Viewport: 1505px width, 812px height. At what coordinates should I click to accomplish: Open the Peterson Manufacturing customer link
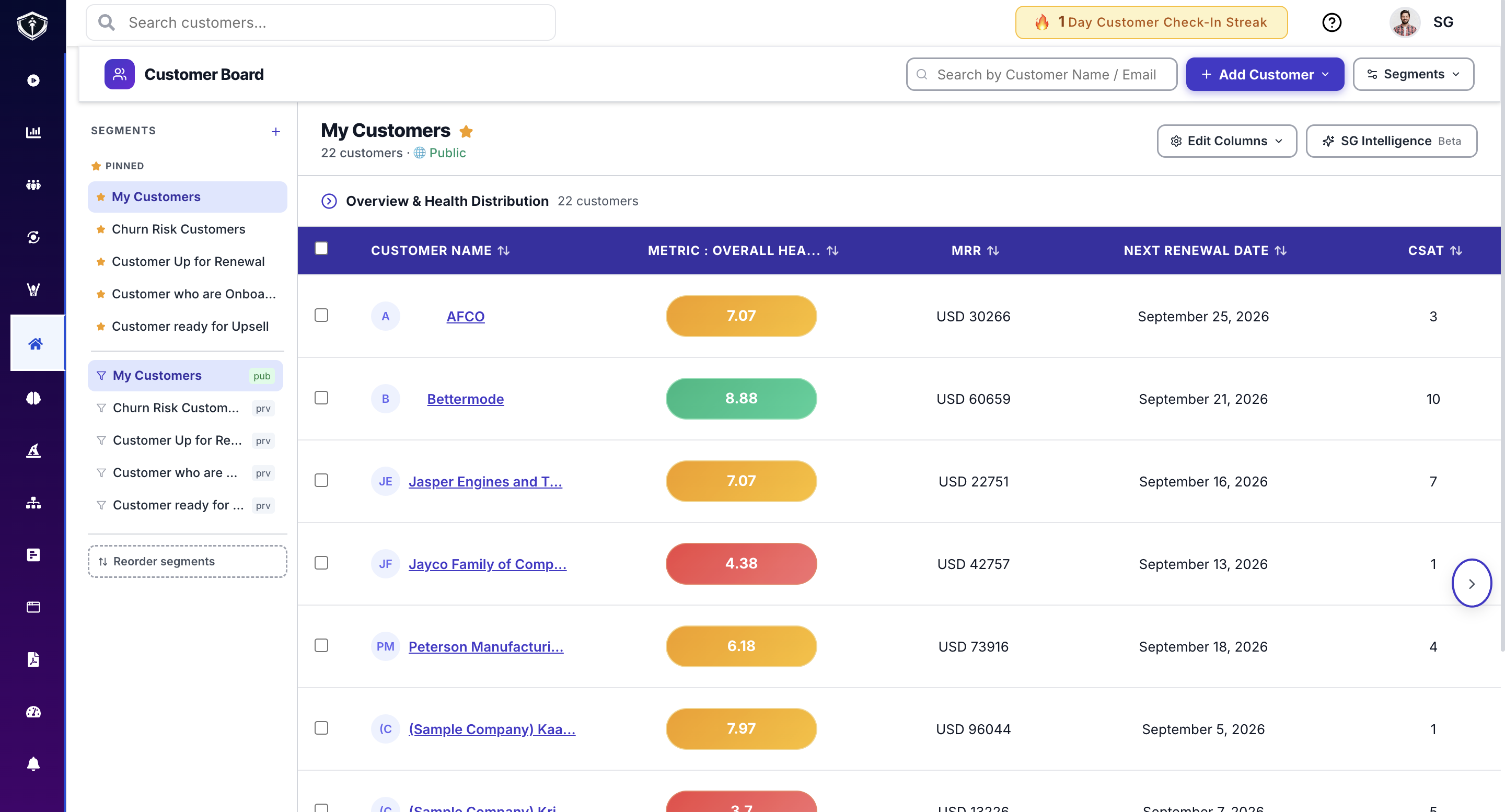485,647
